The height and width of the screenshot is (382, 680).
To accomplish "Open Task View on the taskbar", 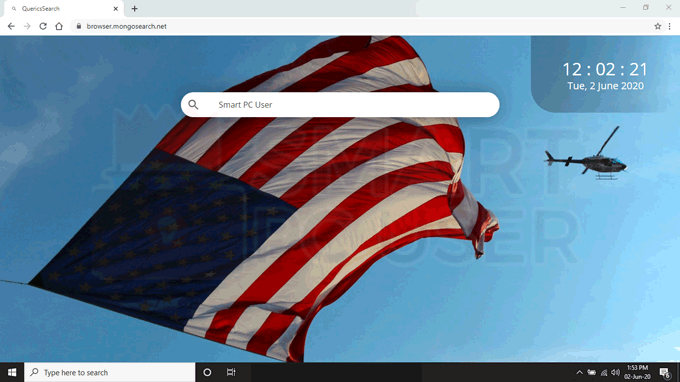I will [231, 372].
